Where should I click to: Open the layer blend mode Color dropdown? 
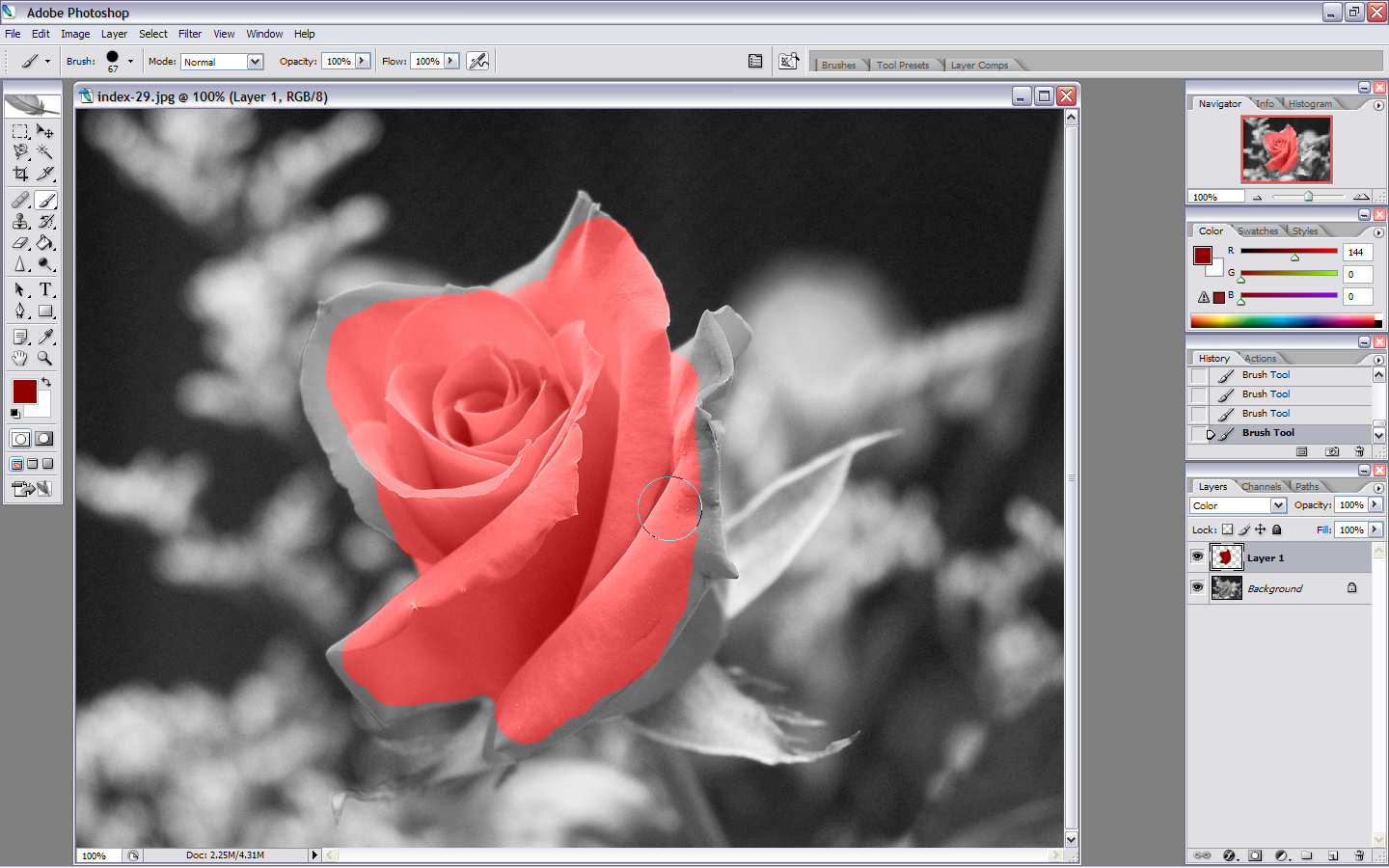(1278, 505)
